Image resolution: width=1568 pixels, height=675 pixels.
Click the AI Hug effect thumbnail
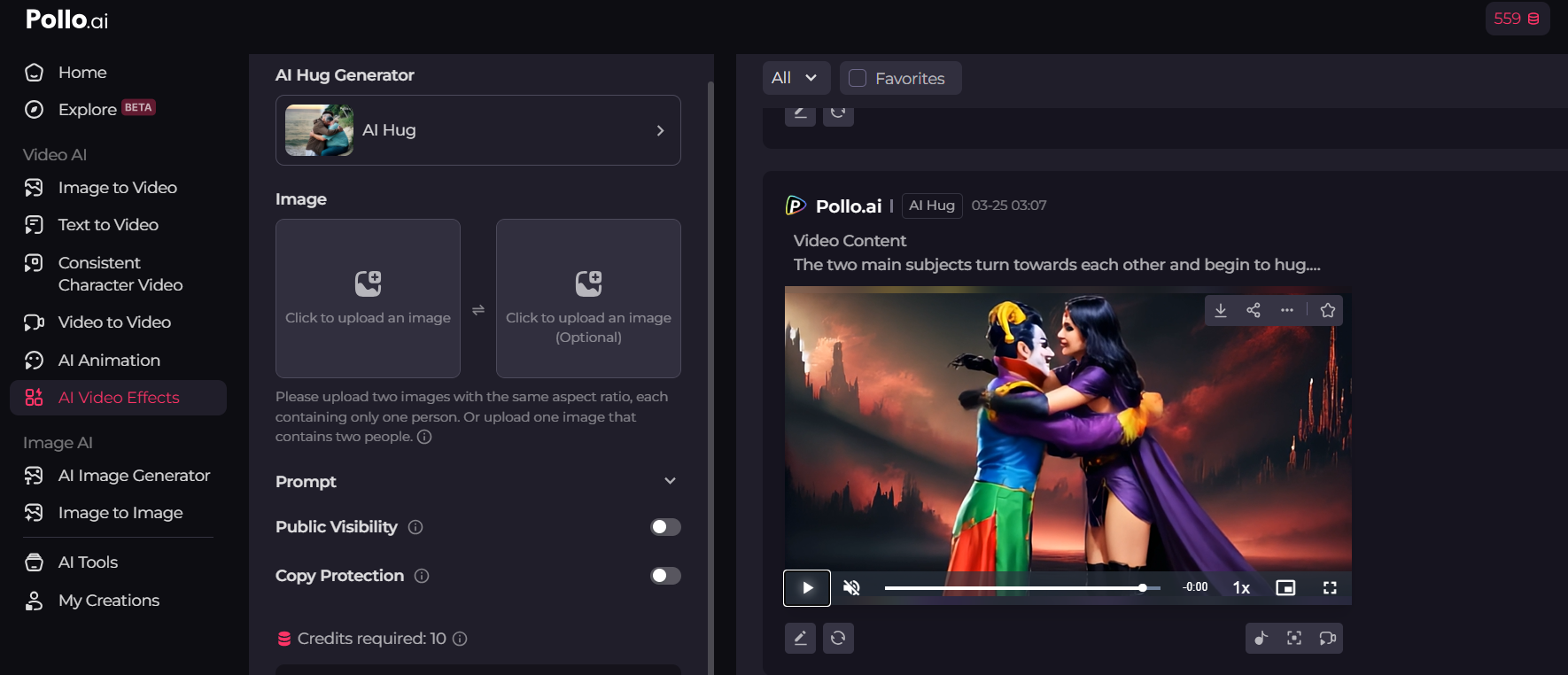pos(319,130)
